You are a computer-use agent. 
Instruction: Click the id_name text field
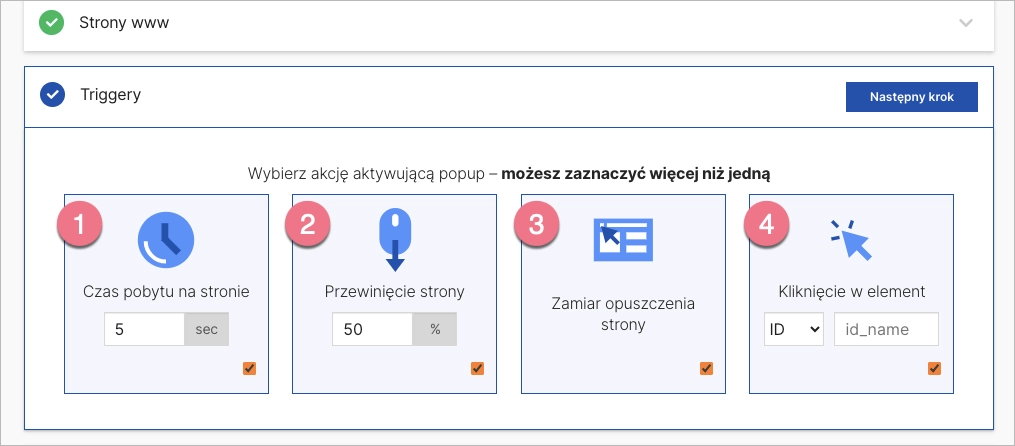pyautogui.click(x=886, y=329)
